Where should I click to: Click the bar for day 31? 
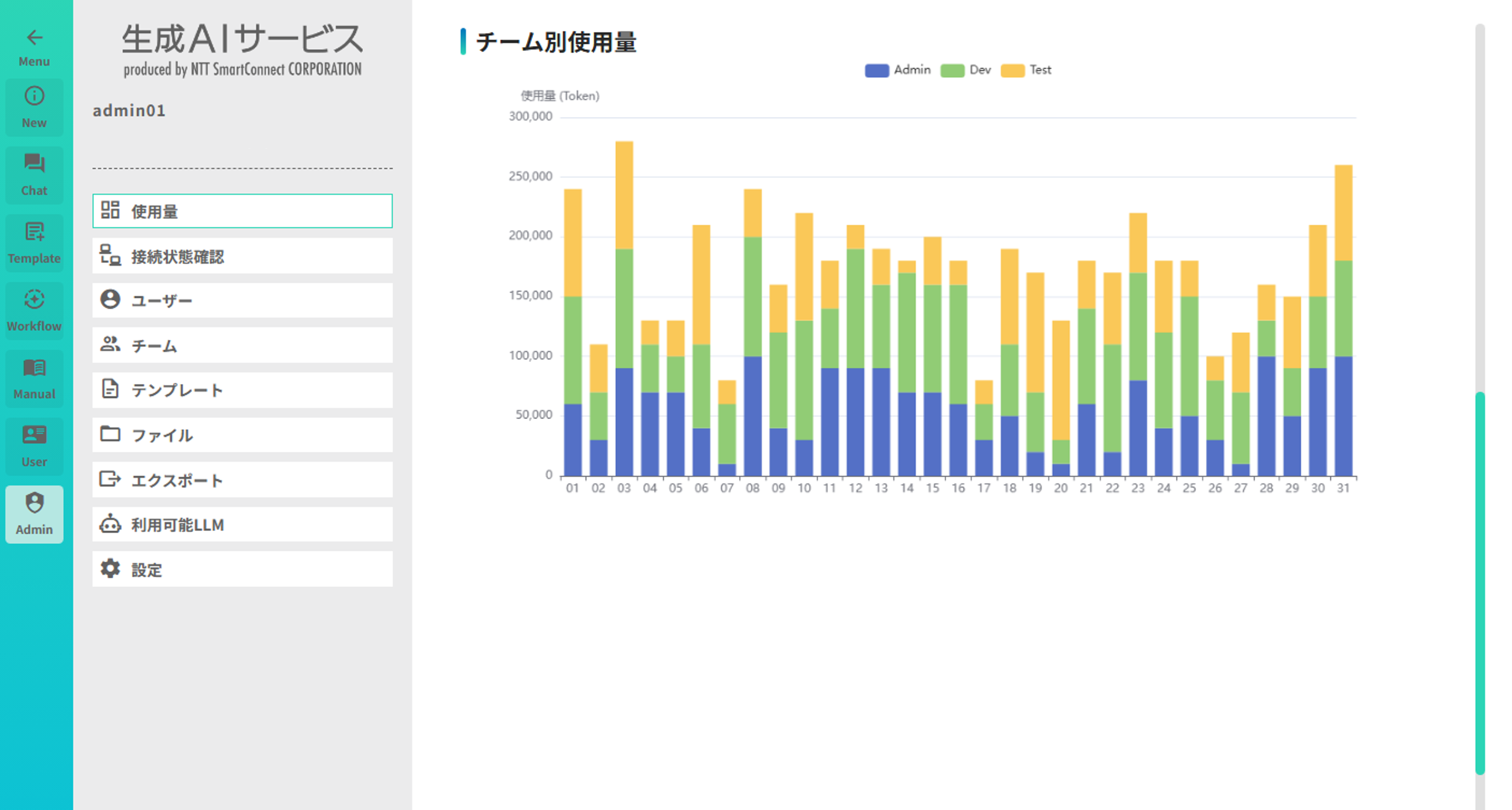pyautogui.click(x=1344, y=320)
